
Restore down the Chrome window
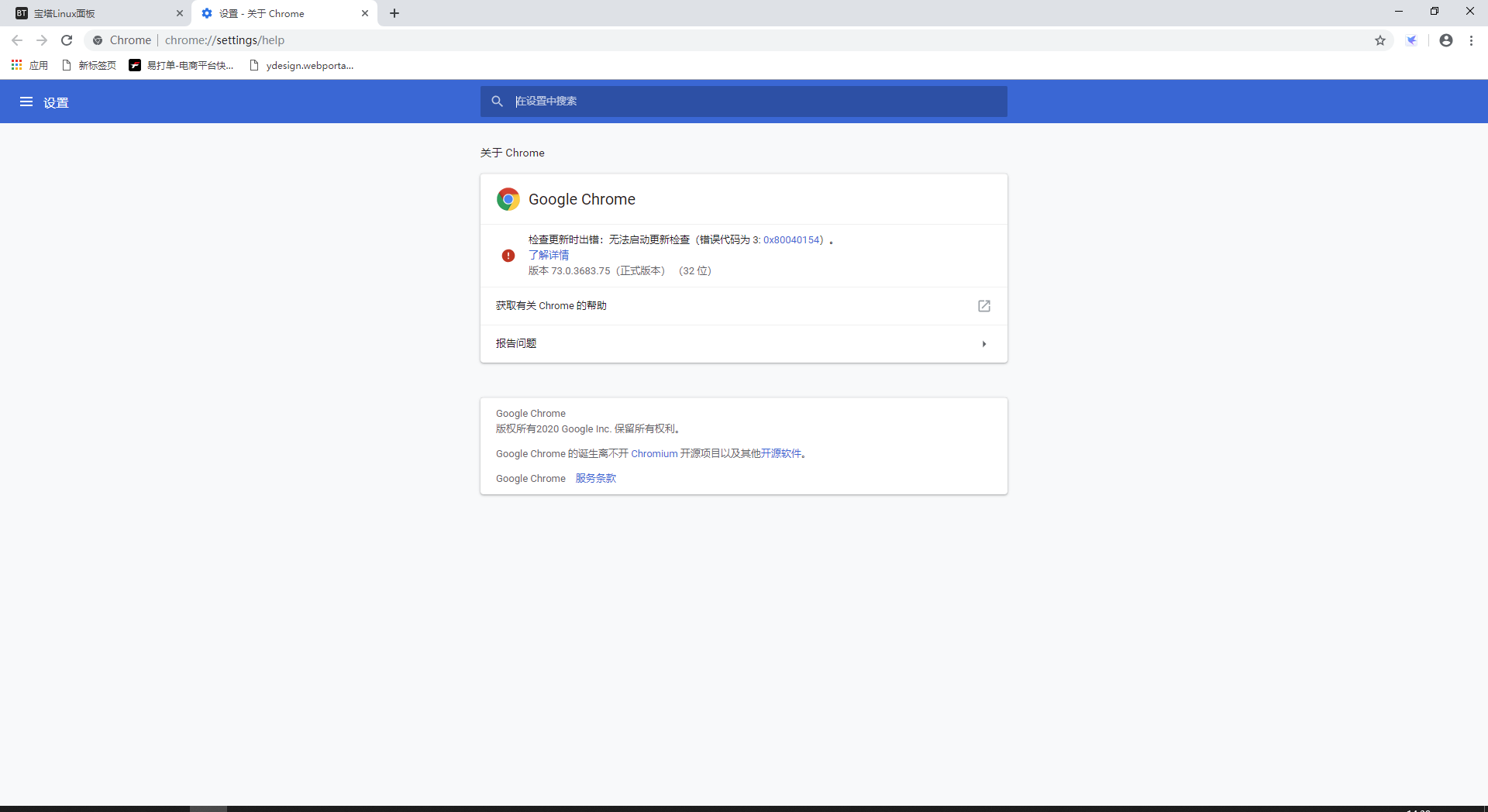click(x=1435, y=12)
